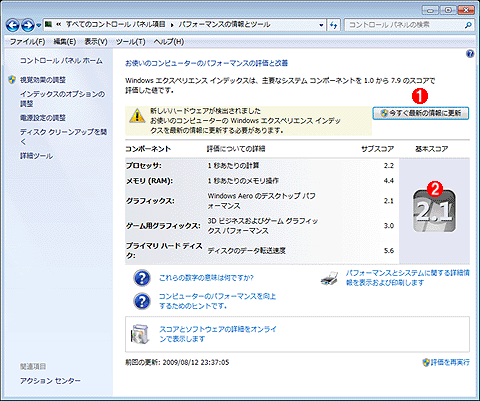Click the shield icon beside 視覚効果の調整
This screenshot has width=480, height=401.
(12, 80)
